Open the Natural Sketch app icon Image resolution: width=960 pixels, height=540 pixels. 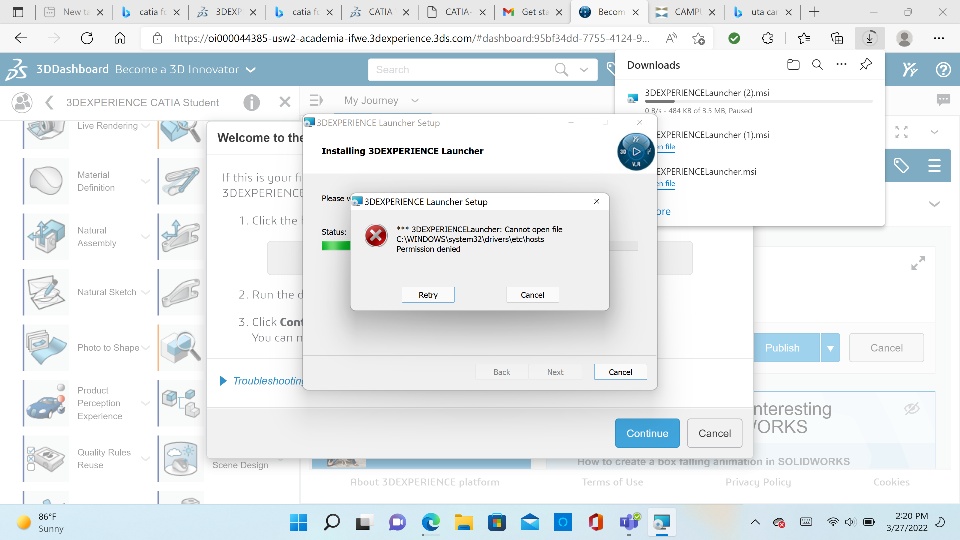[x=46, y=292]
